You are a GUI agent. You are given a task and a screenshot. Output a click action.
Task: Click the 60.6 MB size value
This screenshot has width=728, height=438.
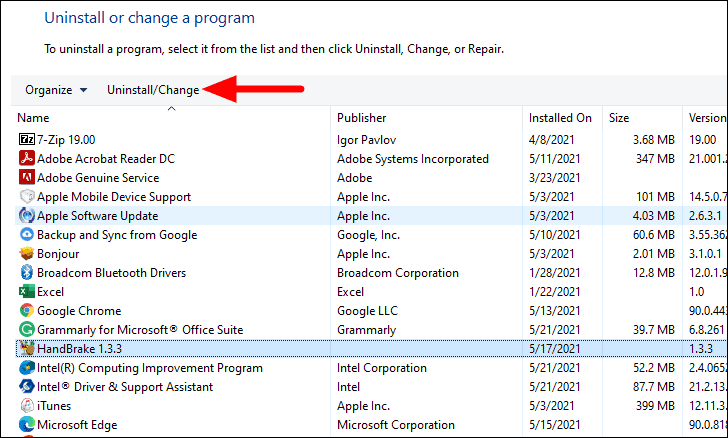coord(654,235)
